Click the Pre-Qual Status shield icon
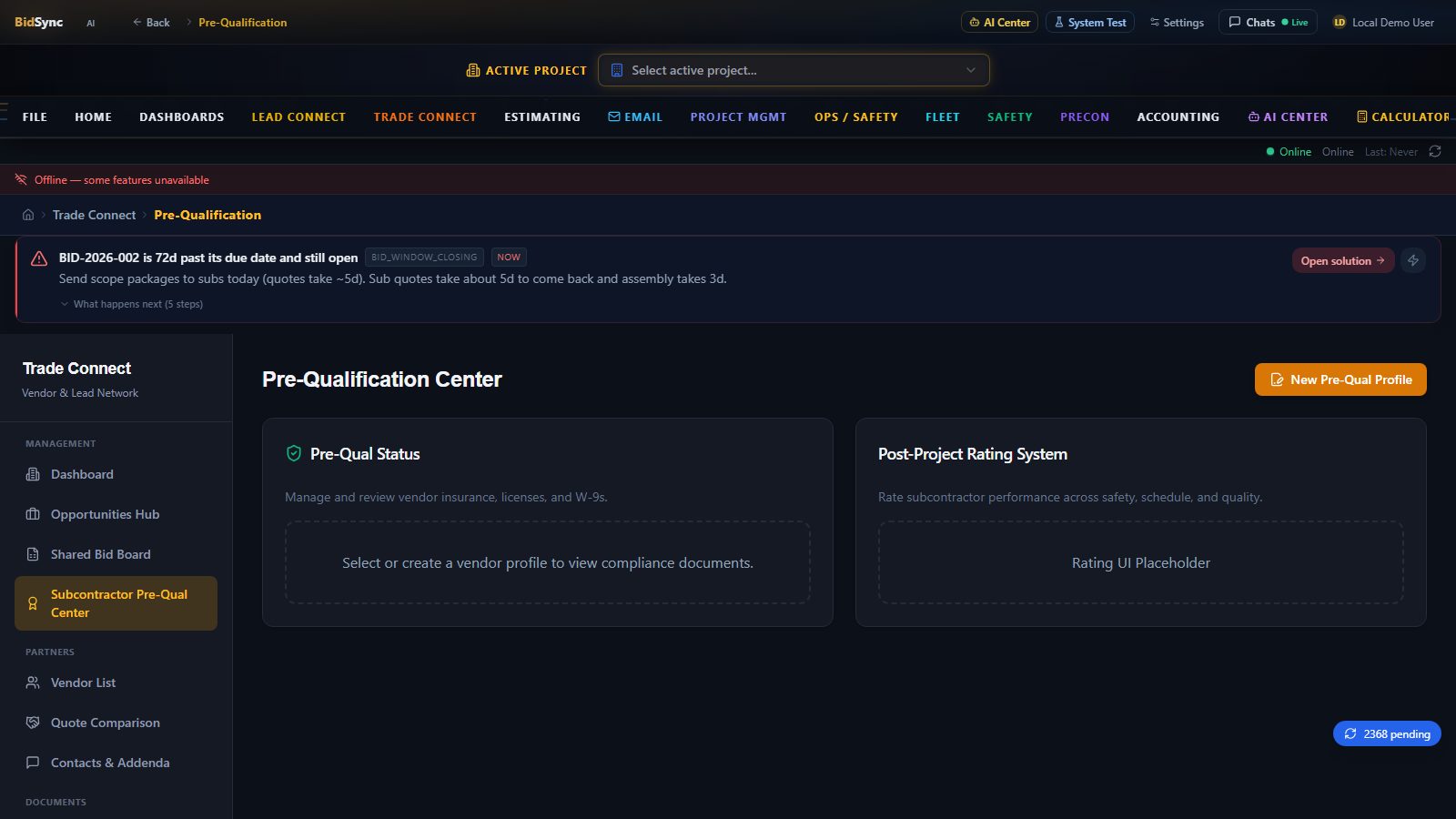Screen dimensions: 1456x819 tap(294, 453)
